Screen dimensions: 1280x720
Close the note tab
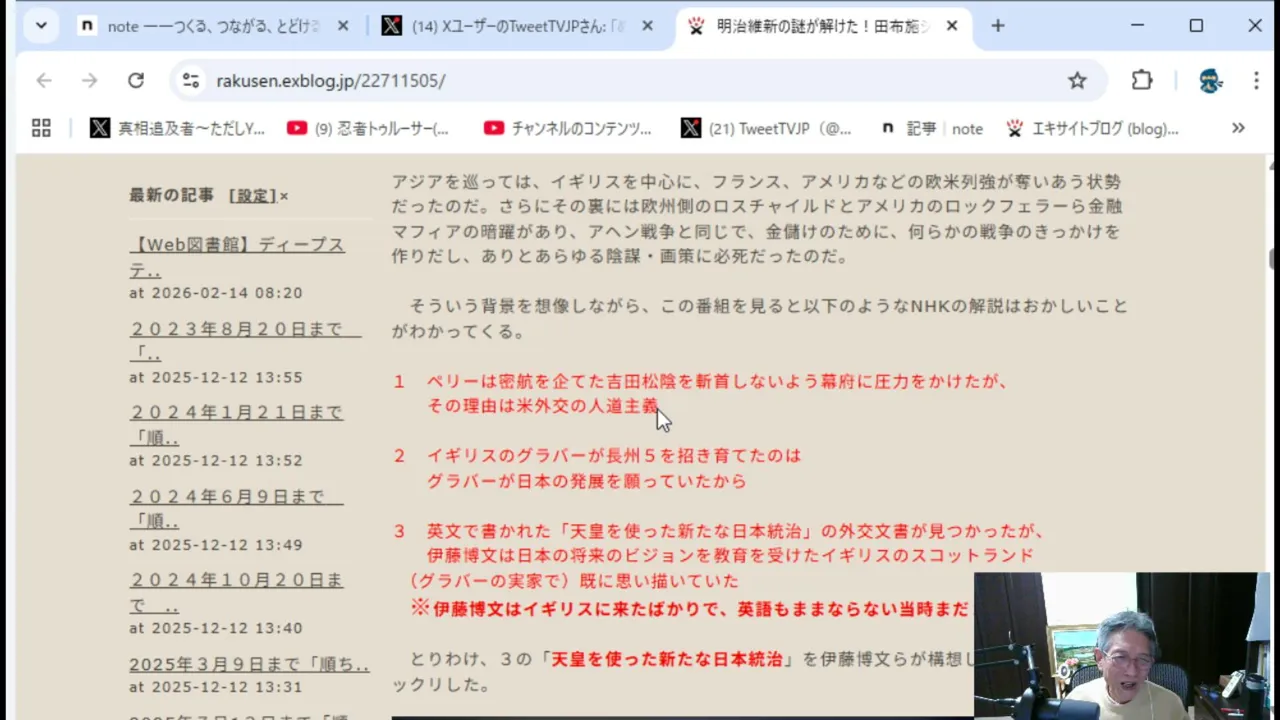342,27
